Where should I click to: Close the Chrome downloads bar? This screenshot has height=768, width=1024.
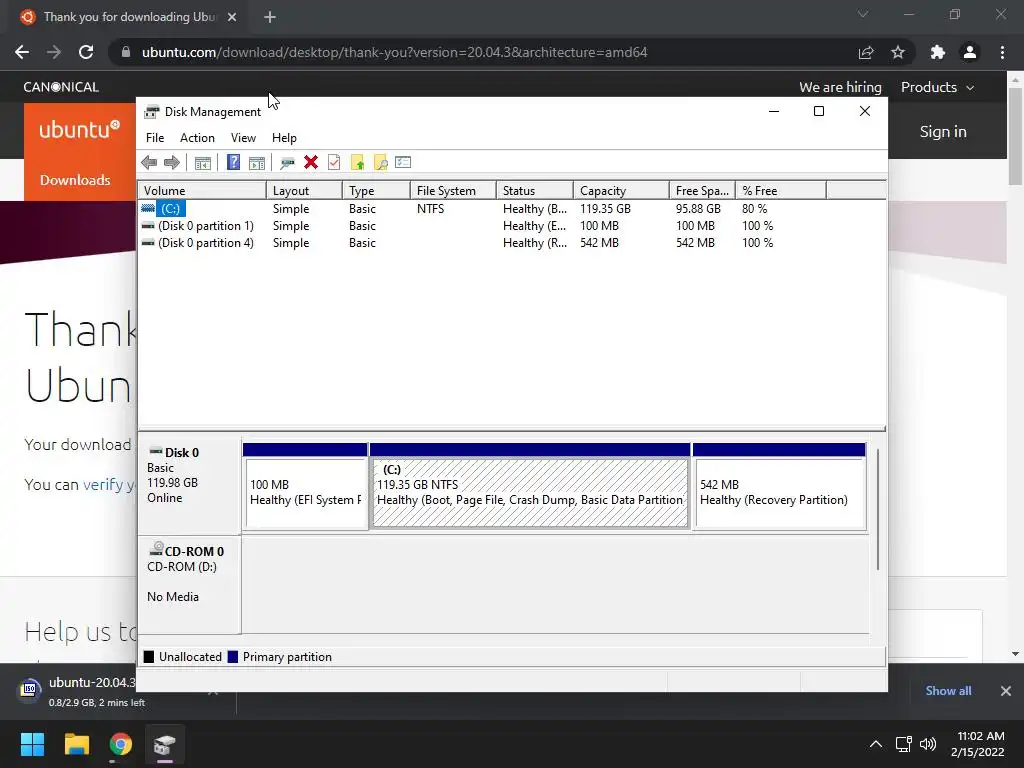(1006, 691)
